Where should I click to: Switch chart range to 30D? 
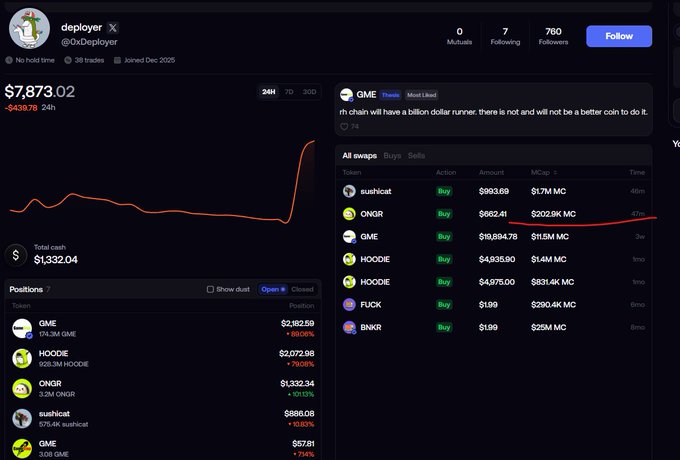(x=309, y=92)
